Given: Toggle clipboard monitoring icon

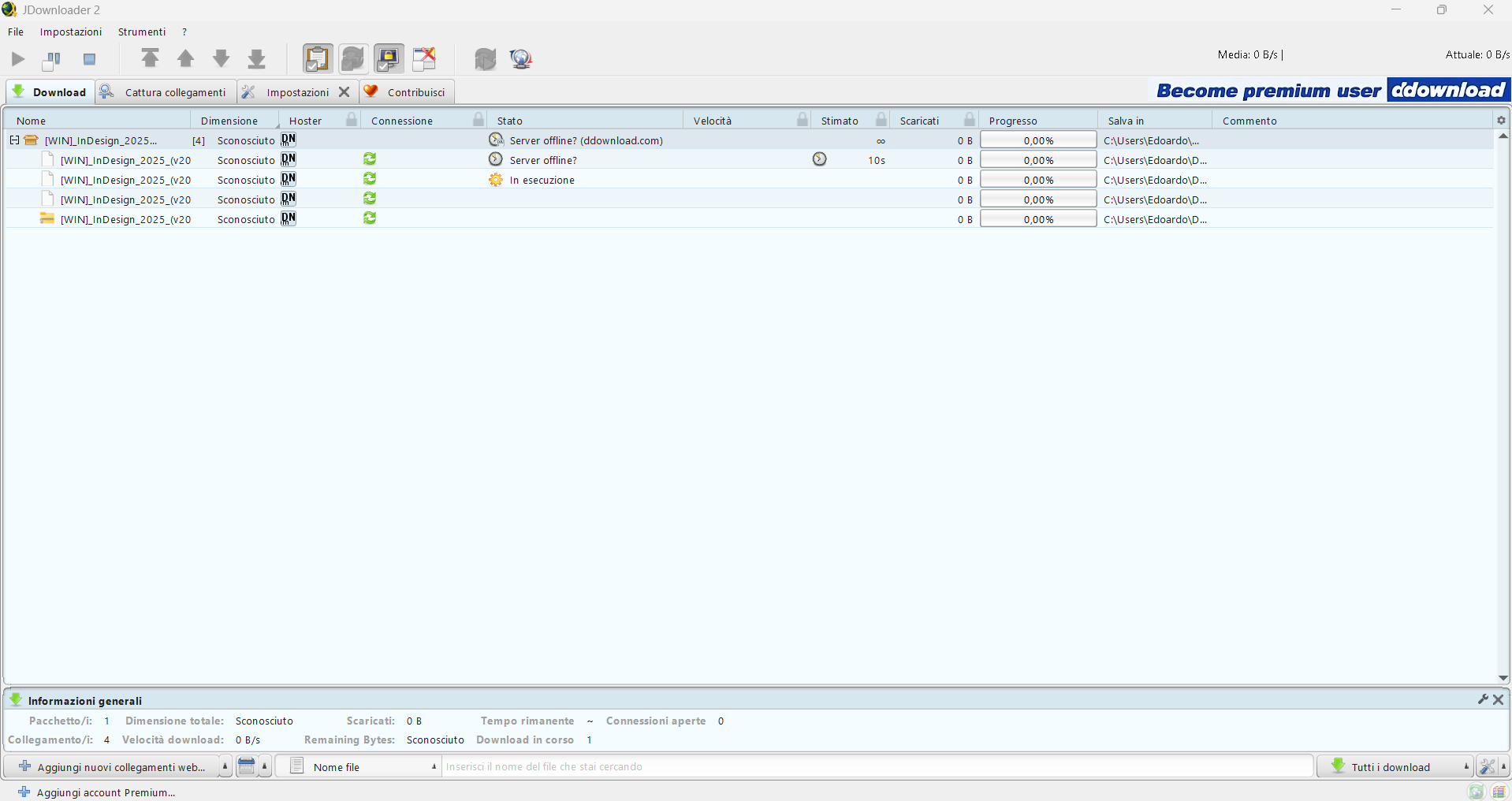Looking at the screenshot, I should [318, 58].
